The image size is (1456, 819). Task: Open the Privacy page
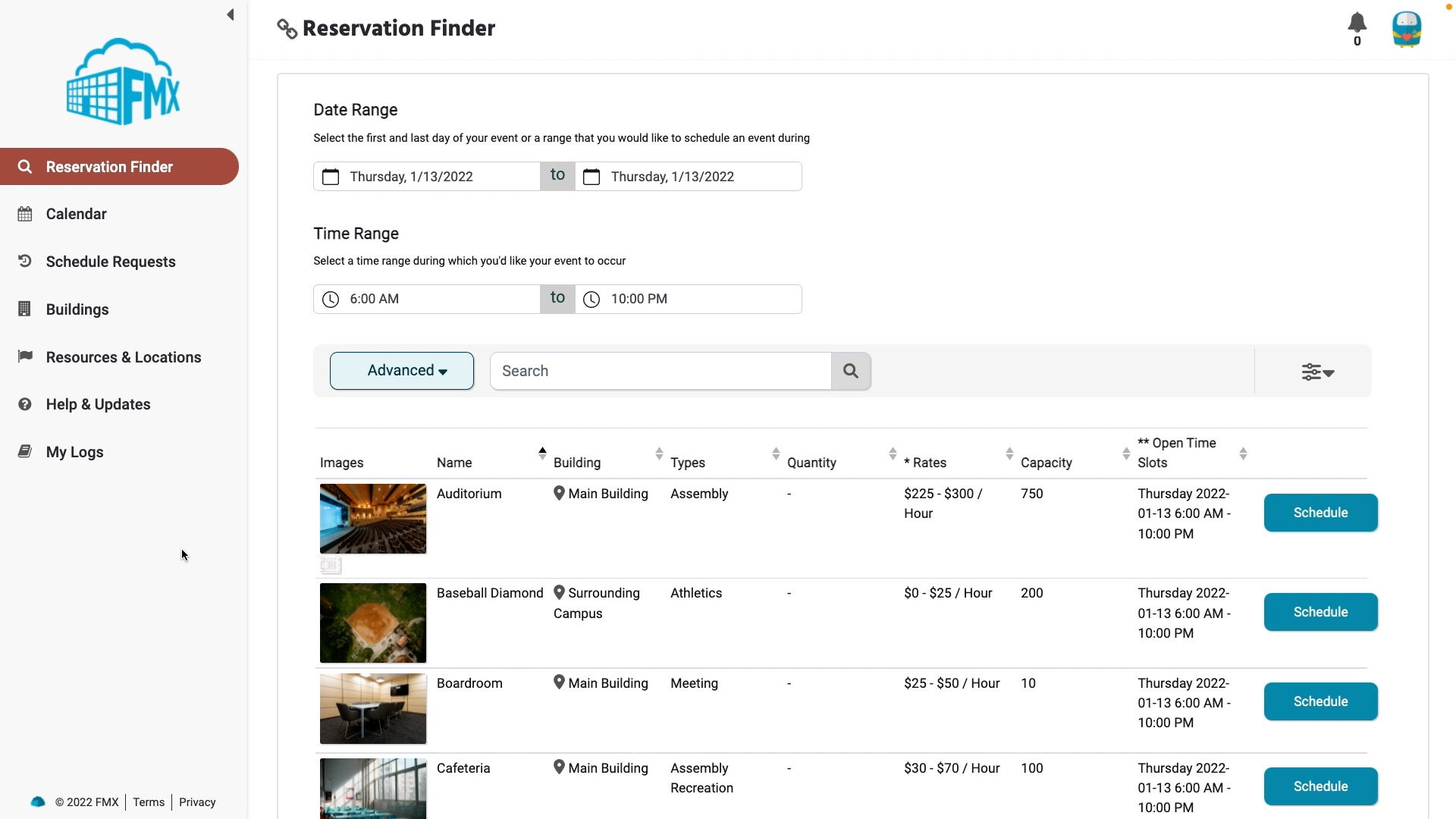[x=197, y=802]
